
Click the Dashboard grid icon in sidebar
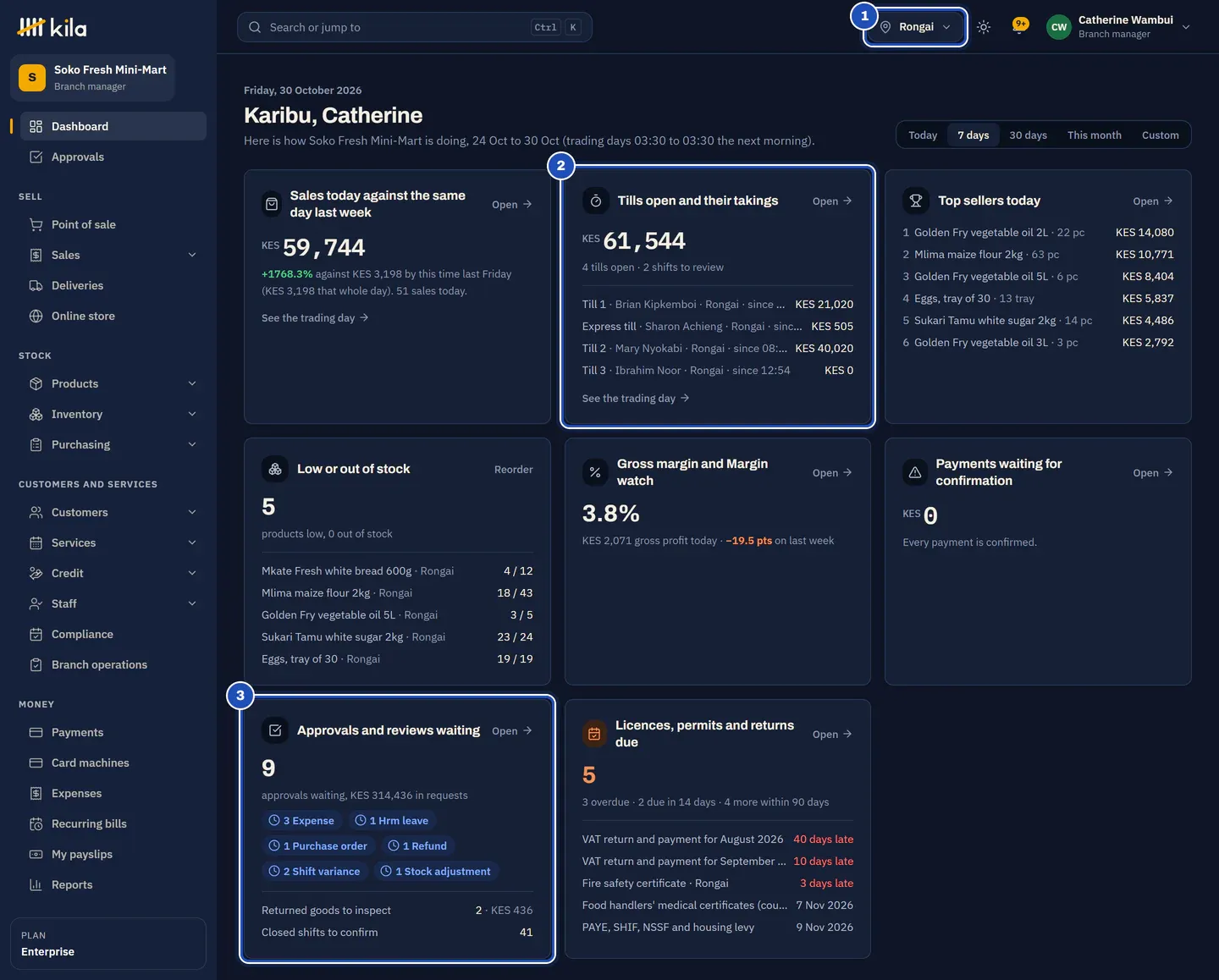36,126
